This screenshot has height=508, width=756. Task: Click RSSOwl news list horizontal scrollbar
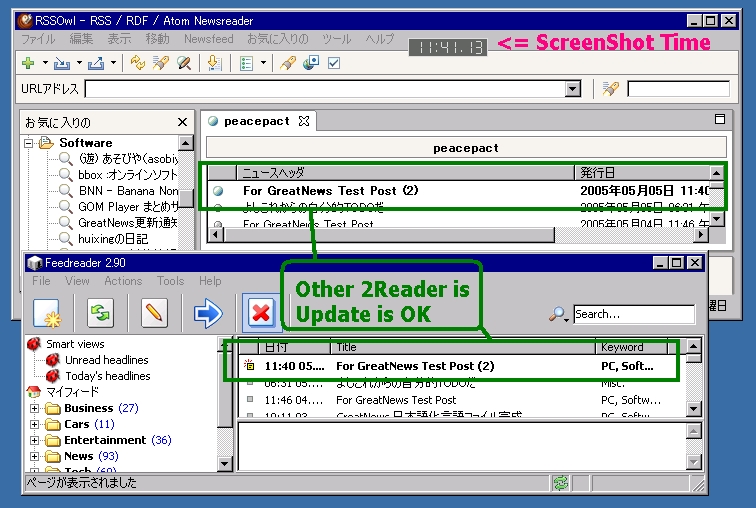(x=389, y=235)
